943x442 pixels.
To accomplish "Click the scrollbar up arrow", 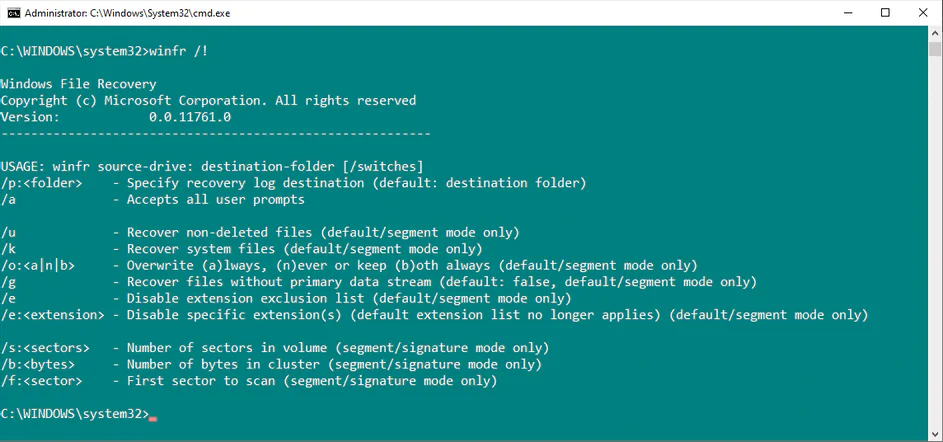I will click(x=935, y=33).
